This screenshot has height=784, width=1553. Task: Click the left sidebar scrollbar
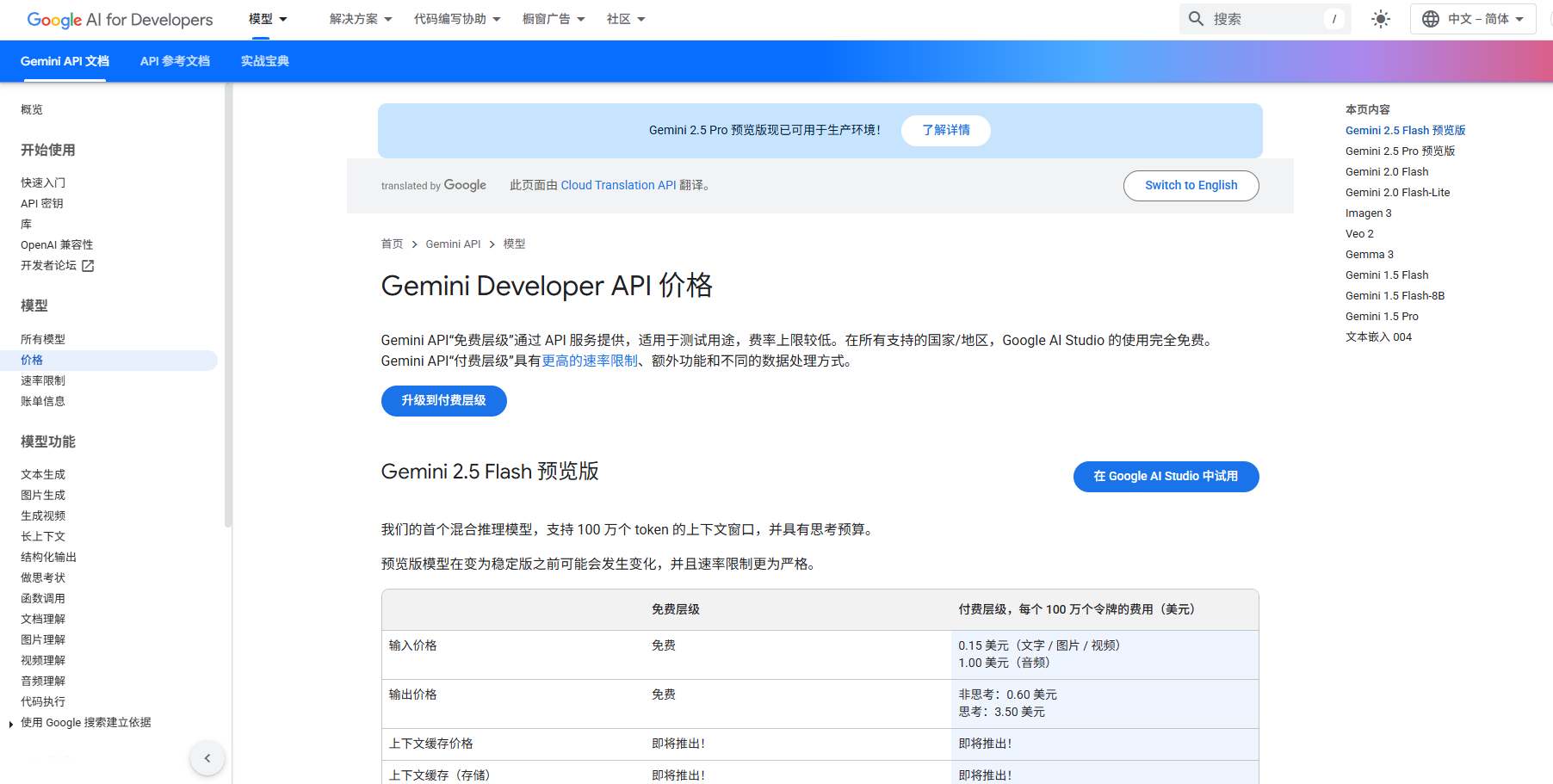pyautogui.click(x=227, y=306)
